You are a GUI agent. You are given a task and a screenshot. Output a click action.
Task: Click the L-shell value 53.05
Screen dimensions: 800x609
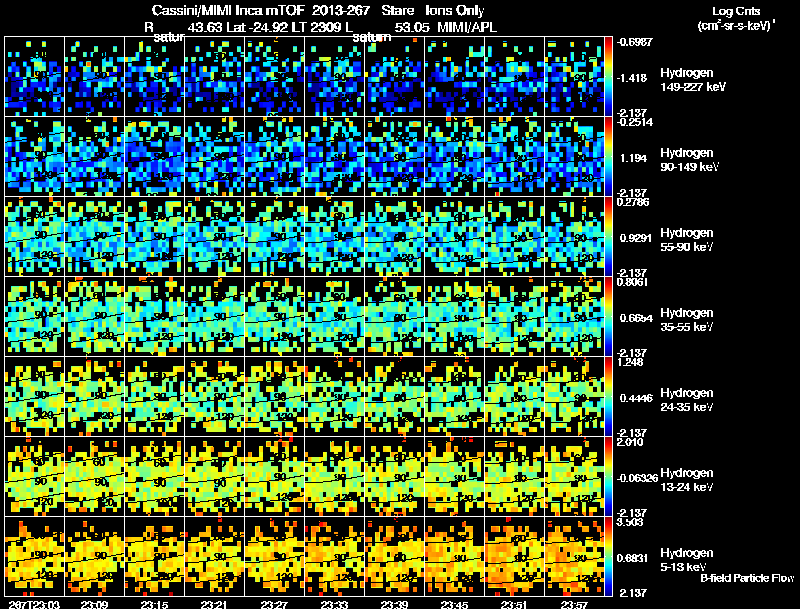pos(412,27)
